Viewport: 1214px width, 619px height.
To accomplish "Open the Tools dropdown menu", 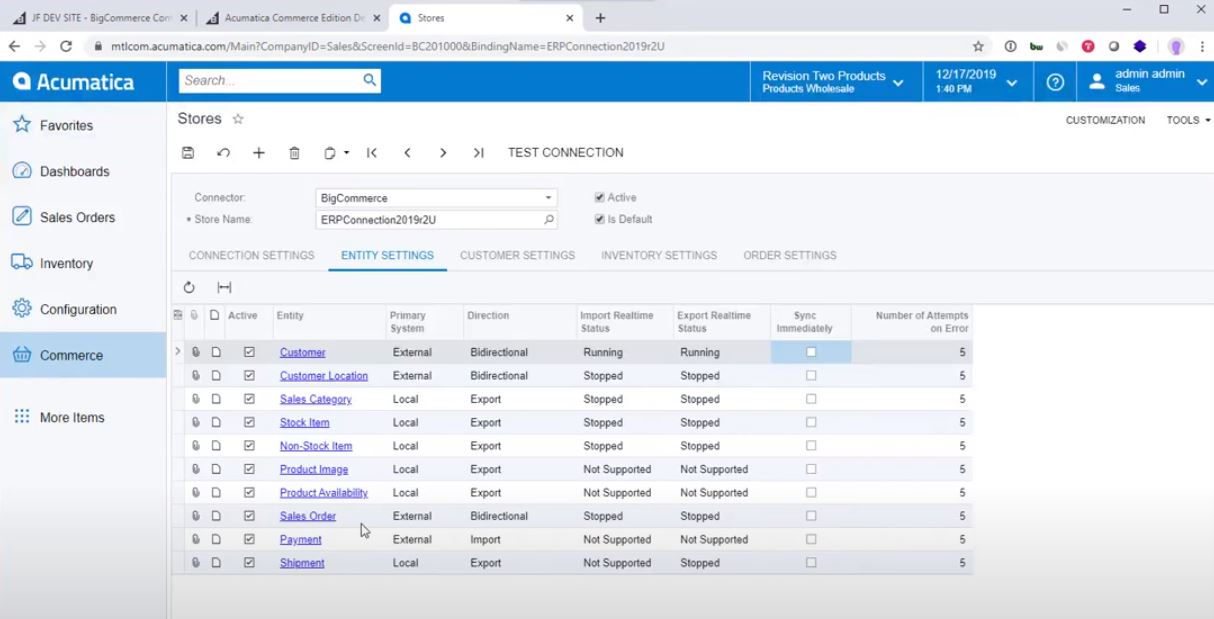I will pos(1188,120).
